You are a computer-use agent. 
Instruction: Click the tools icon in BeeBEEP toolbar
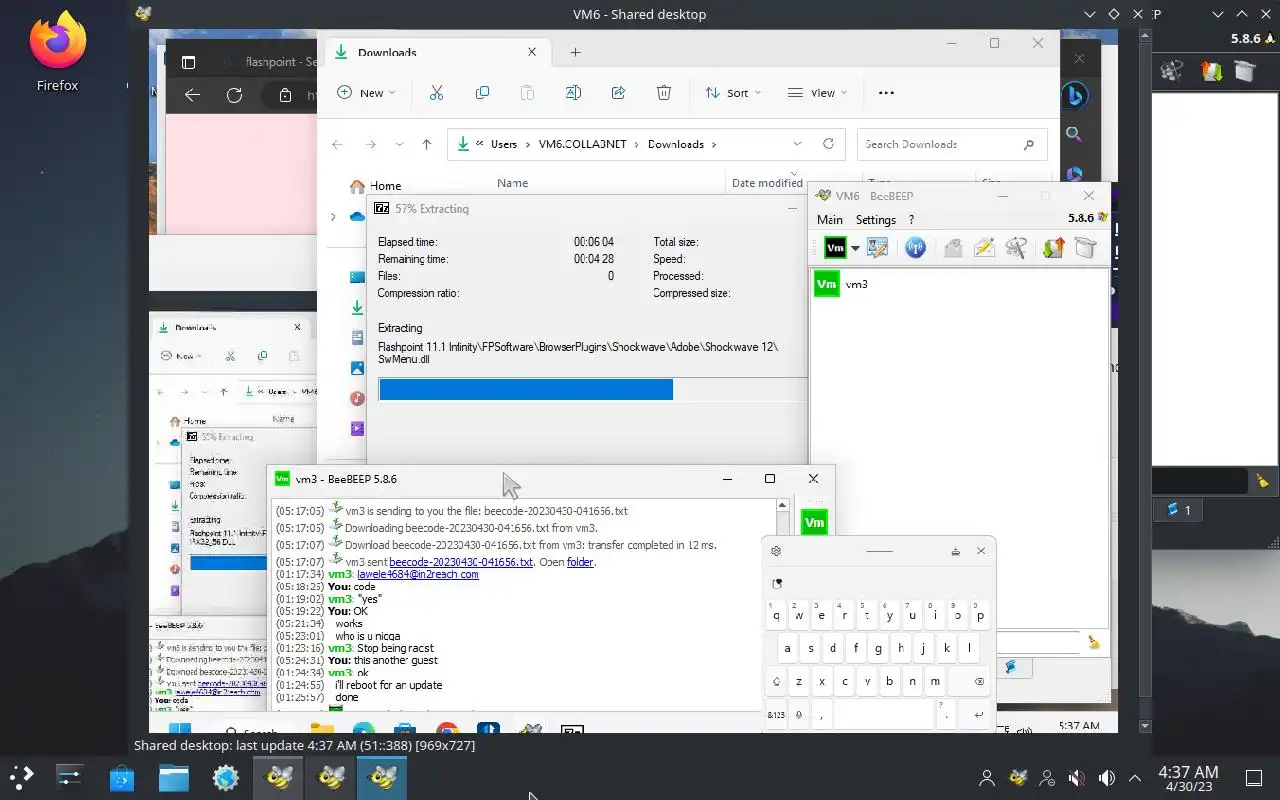[1017, 248]
